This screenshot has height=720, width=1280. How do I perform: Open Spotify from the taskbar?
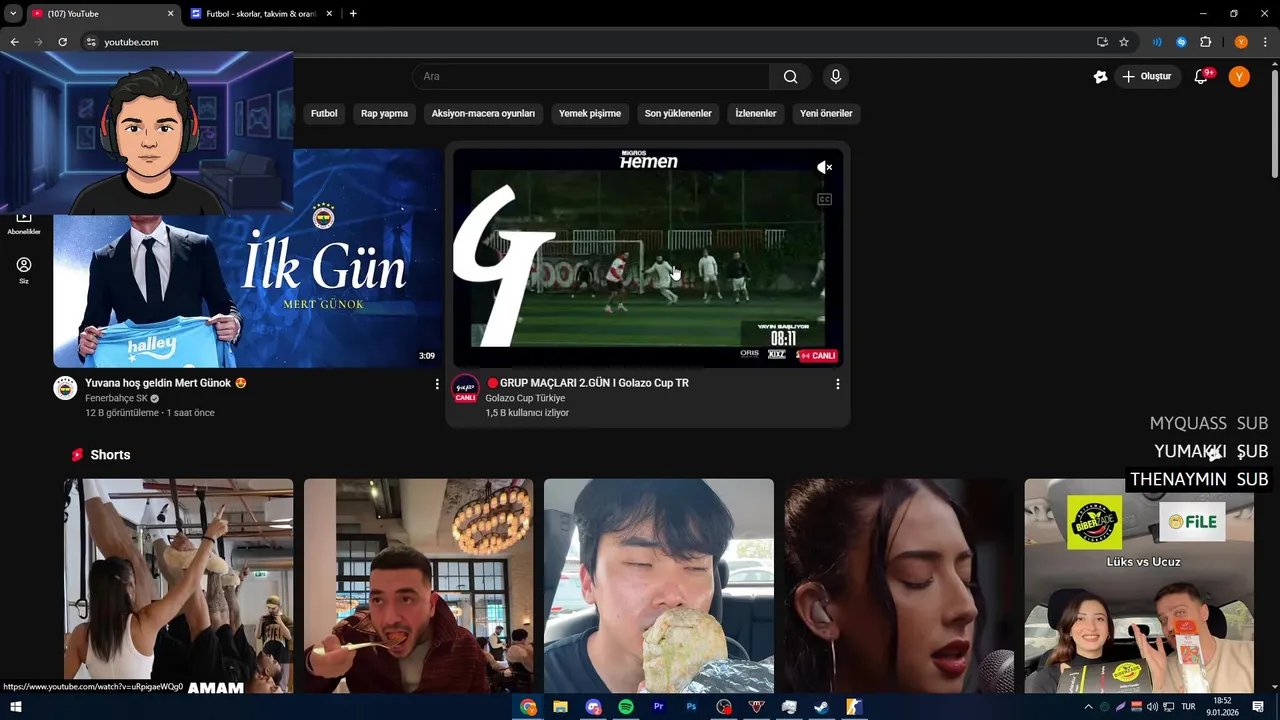coord(626,707)
